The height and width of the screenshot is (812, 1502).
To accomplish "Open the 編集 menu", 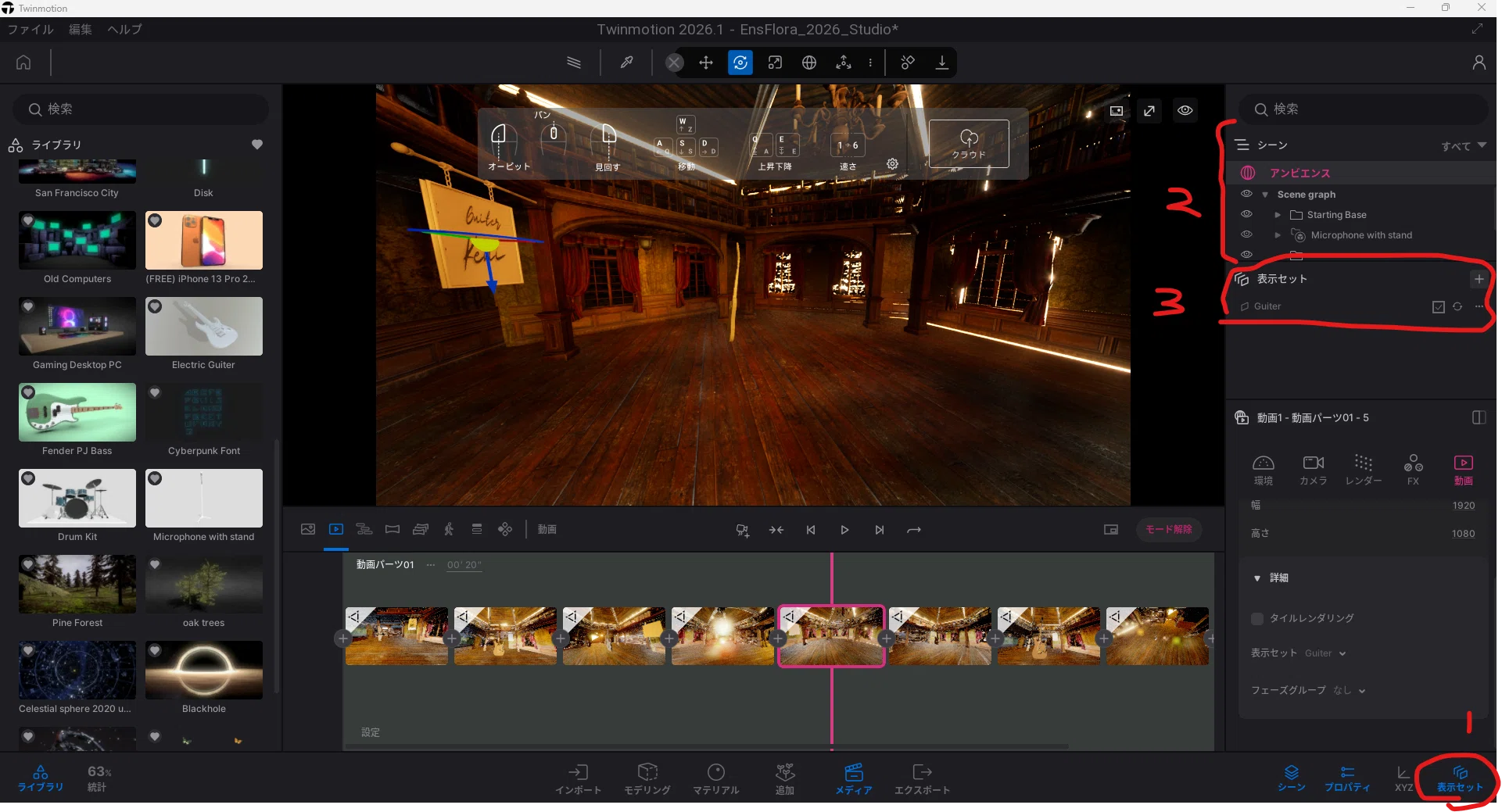I will (81, 30).
